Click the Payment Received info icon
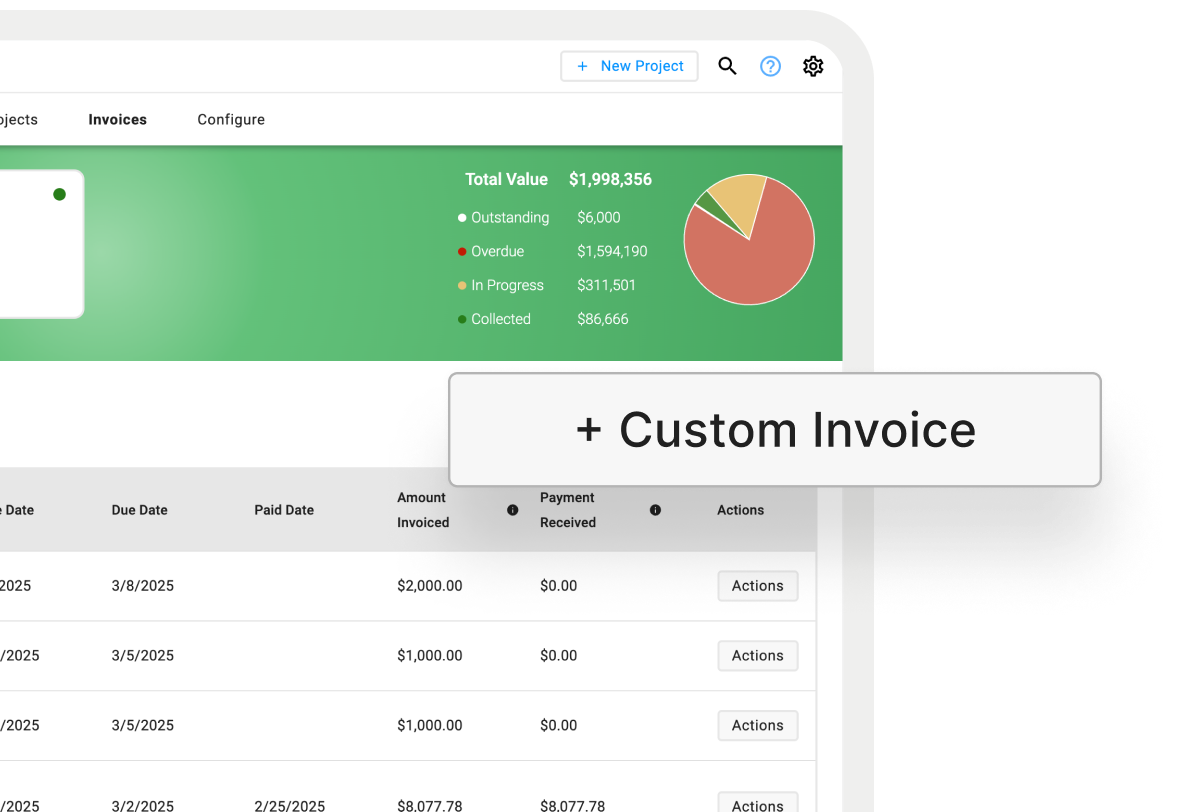 tap(656, 510)
